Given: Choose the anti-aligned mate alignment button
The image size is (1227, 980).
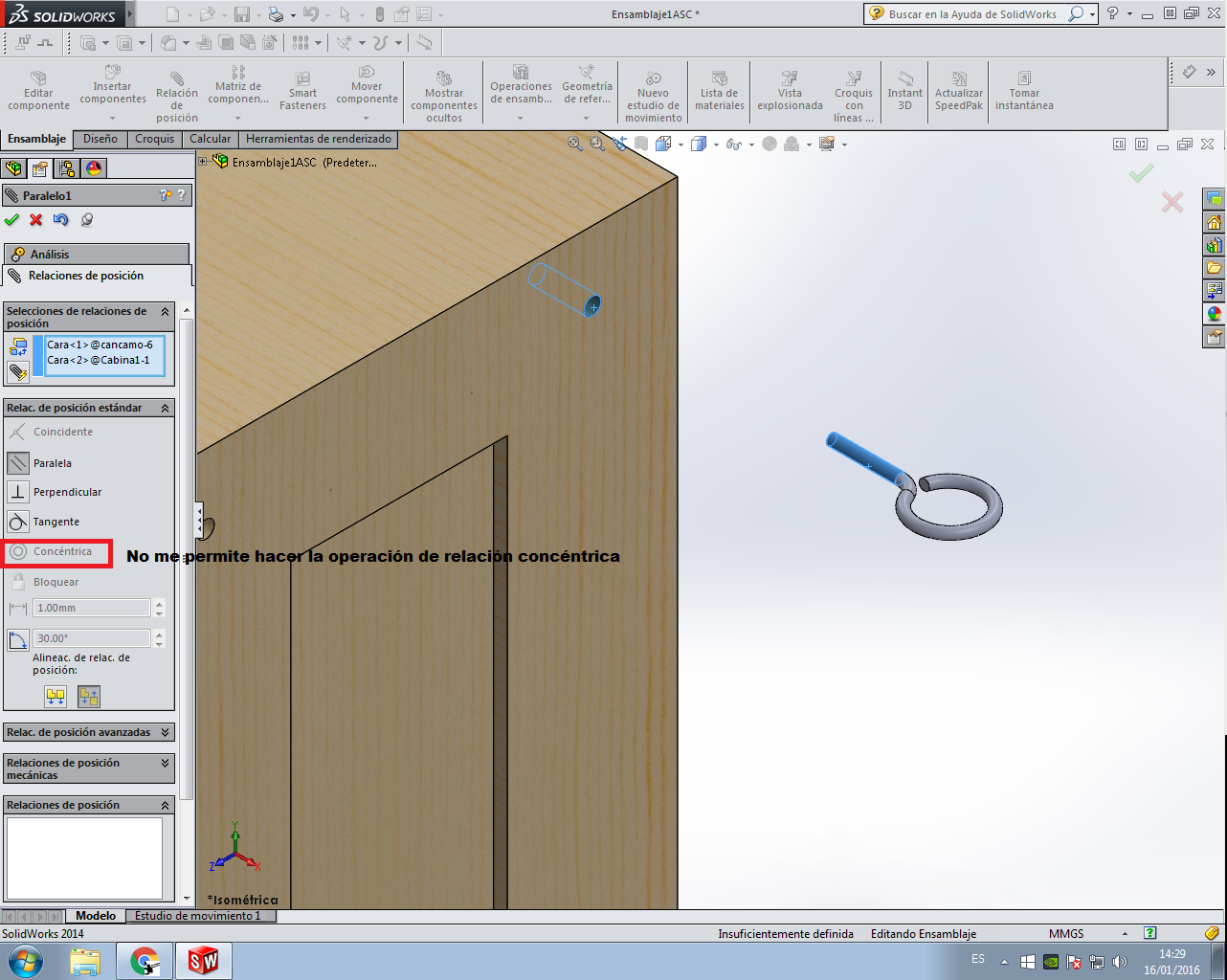Looking at the screenshot, I should point(89,697).
